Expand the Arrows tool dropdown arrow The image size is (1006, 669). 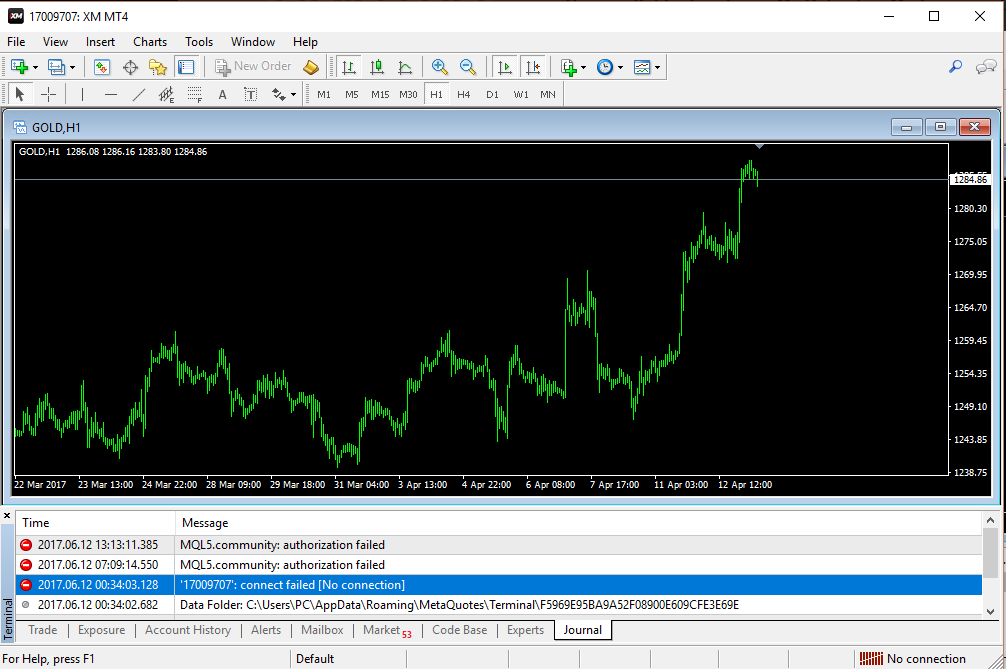tap(293, 95)
